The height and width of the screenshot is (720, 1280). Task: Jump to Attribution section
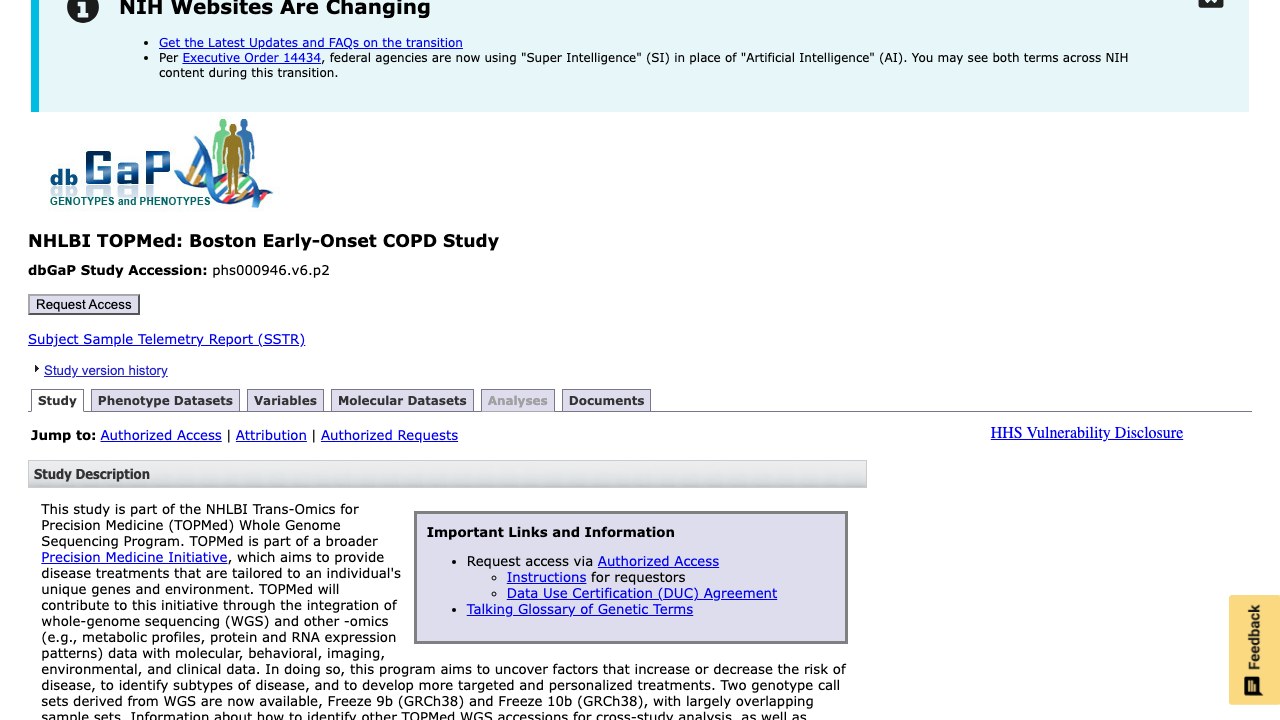coord(271,435)
